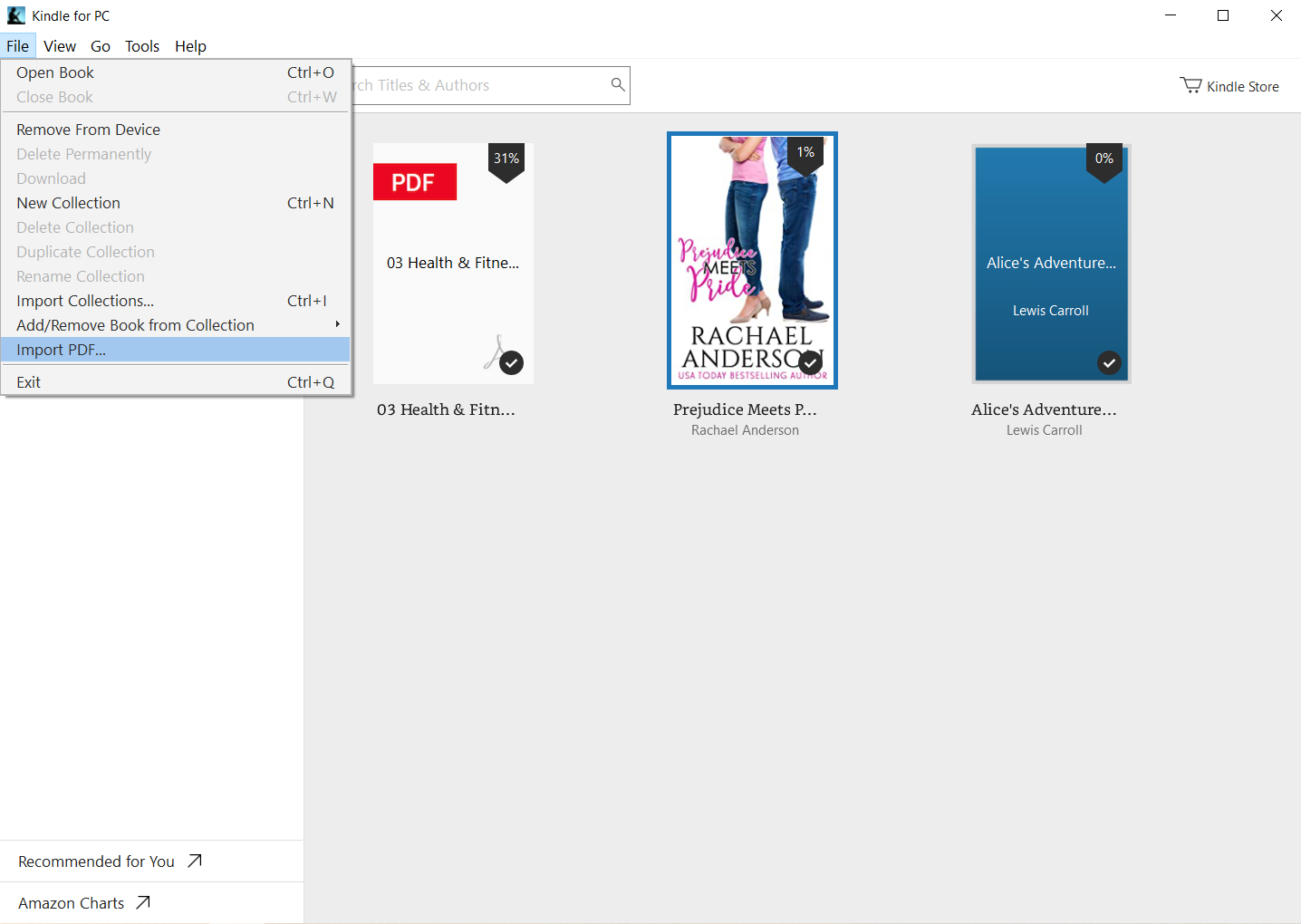The height and width of the screenshot is (924, 1301).
Task: Click the Search Titles & Authors field
Action: tap(480, 85)
